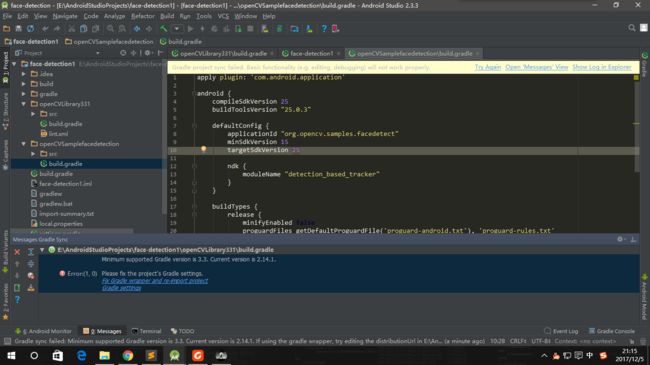This screenshot has width=650, height=365.
Task: Click the Sync Project with Gradle icon
Action: coord(279,29)
